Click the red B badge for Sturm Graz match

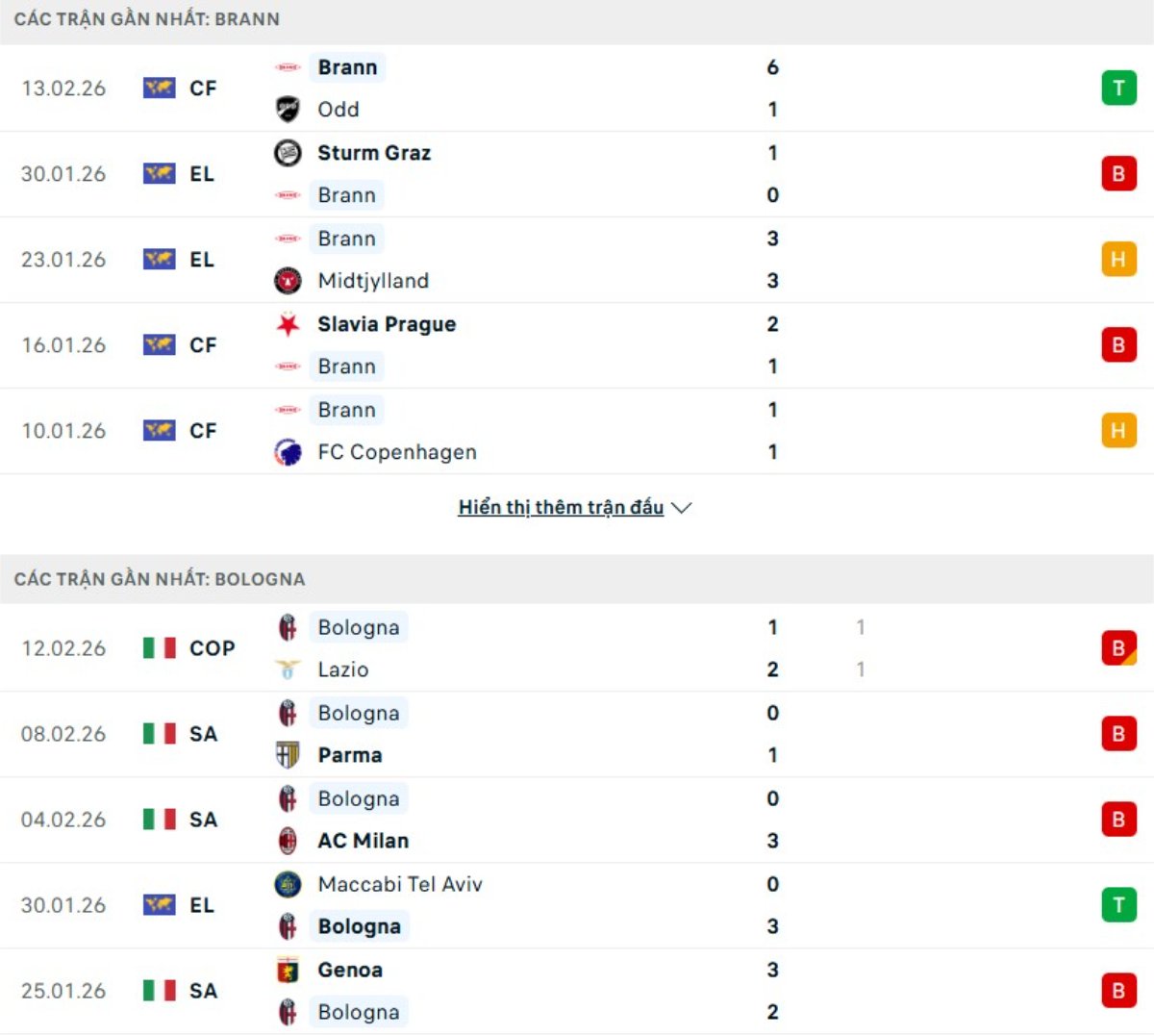pyautogui.click(x=1118, y=174)
